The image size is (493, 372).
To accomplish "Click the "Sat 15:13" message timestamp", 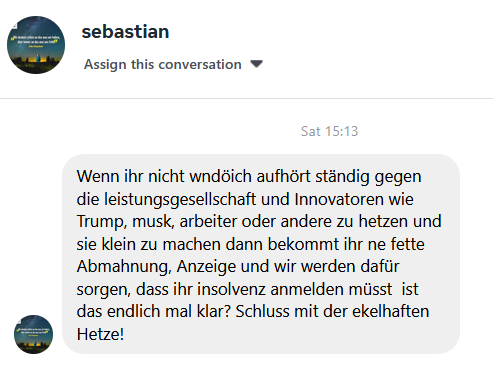I will [x=329, y=131].
